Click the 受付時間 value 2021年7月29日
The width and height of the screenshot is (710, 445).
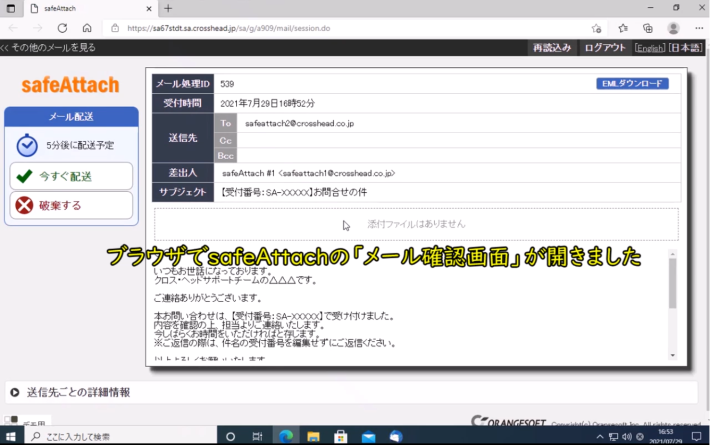pyautogui.click(x=267, y=103)
